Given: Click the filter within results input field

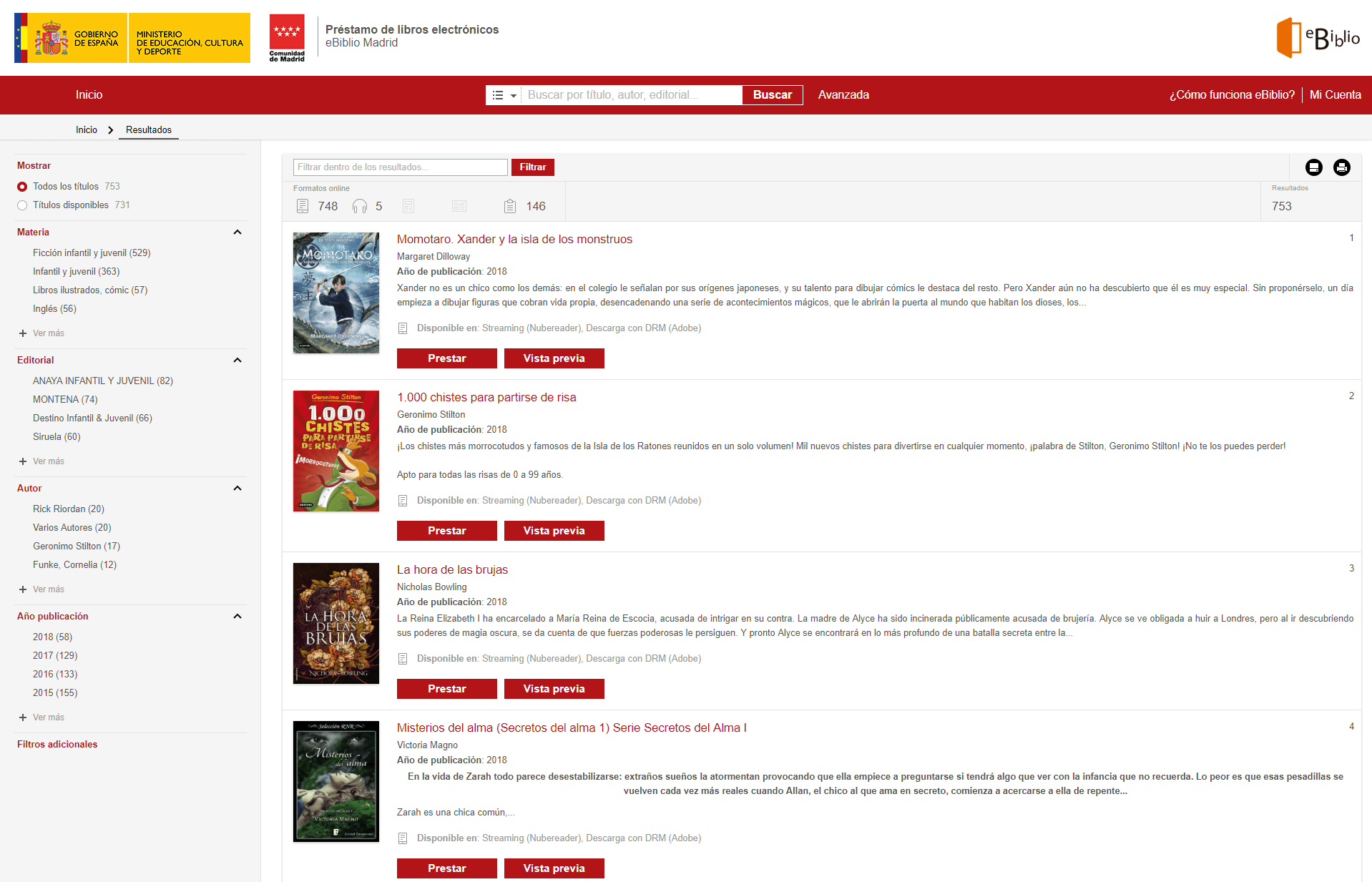Looking at the screenshot, I should (x=401, y=167).
